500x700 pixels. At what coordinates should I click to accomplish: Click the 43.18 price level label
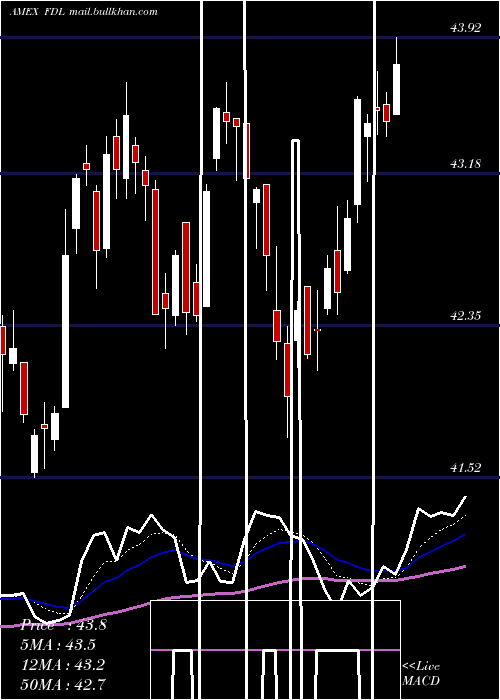(x=466, y=164)
